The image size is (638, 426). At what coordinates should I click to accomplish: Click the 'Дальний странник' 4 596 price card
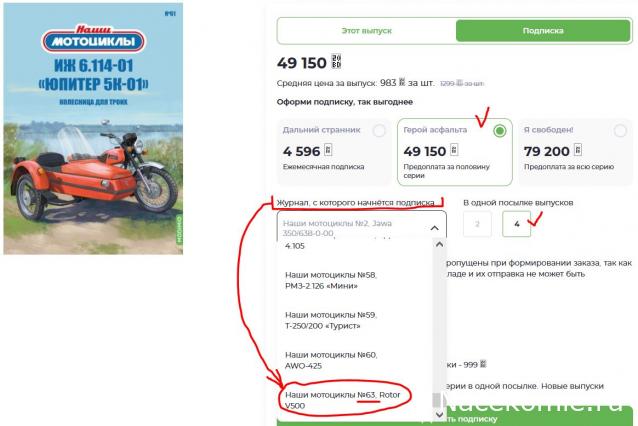pyautogui.click(x=334, y=151)
